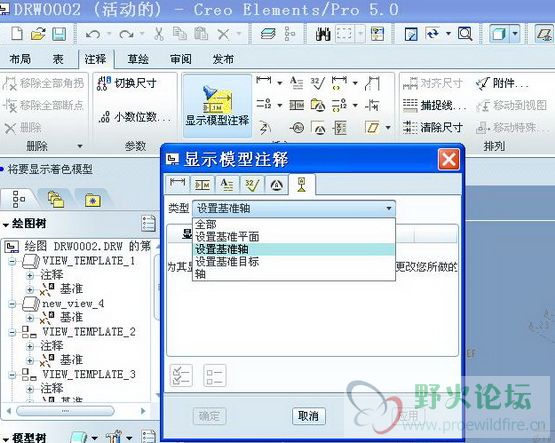
Task: Select the dimensions tab in dialog
Action: click(x=177, y=184)
